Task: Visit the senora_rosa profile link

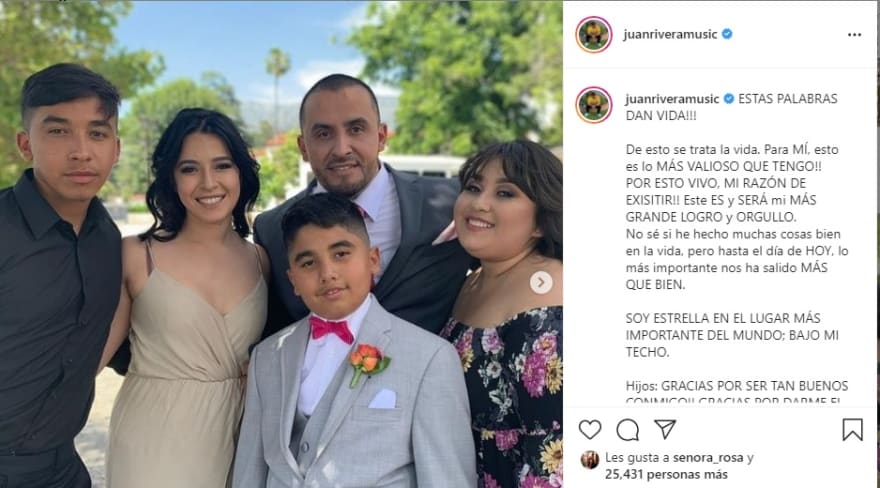Action: click(x=708, y=458)
